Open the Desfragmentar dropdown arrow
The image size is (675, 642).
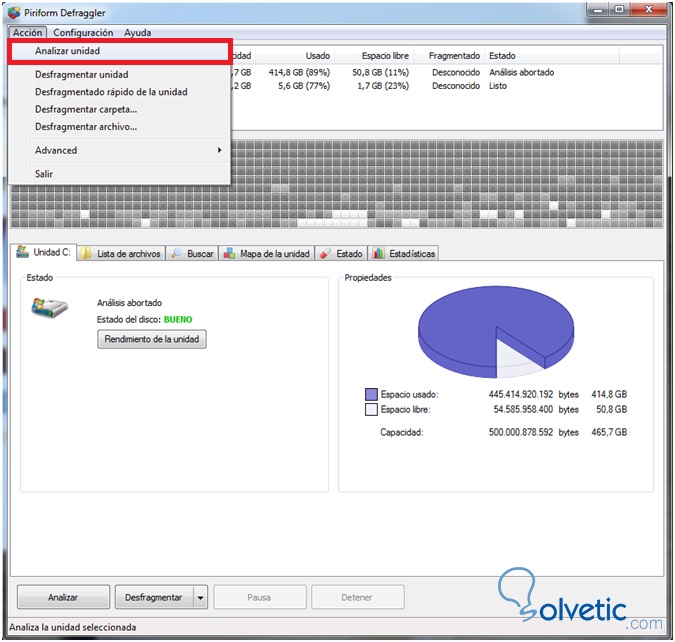tap(200, 597)
